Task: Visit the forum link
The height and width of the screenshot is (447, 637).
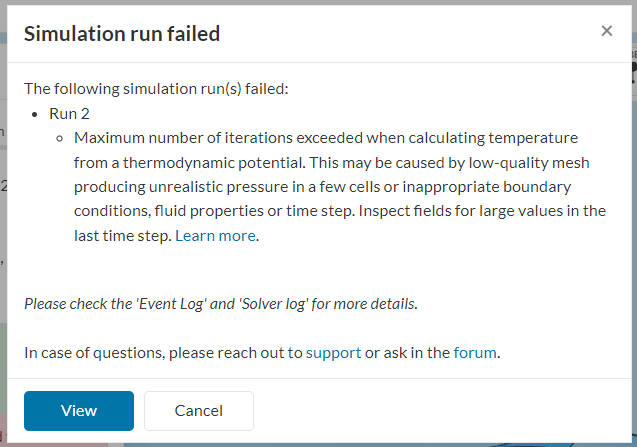Action: (474, 352)
